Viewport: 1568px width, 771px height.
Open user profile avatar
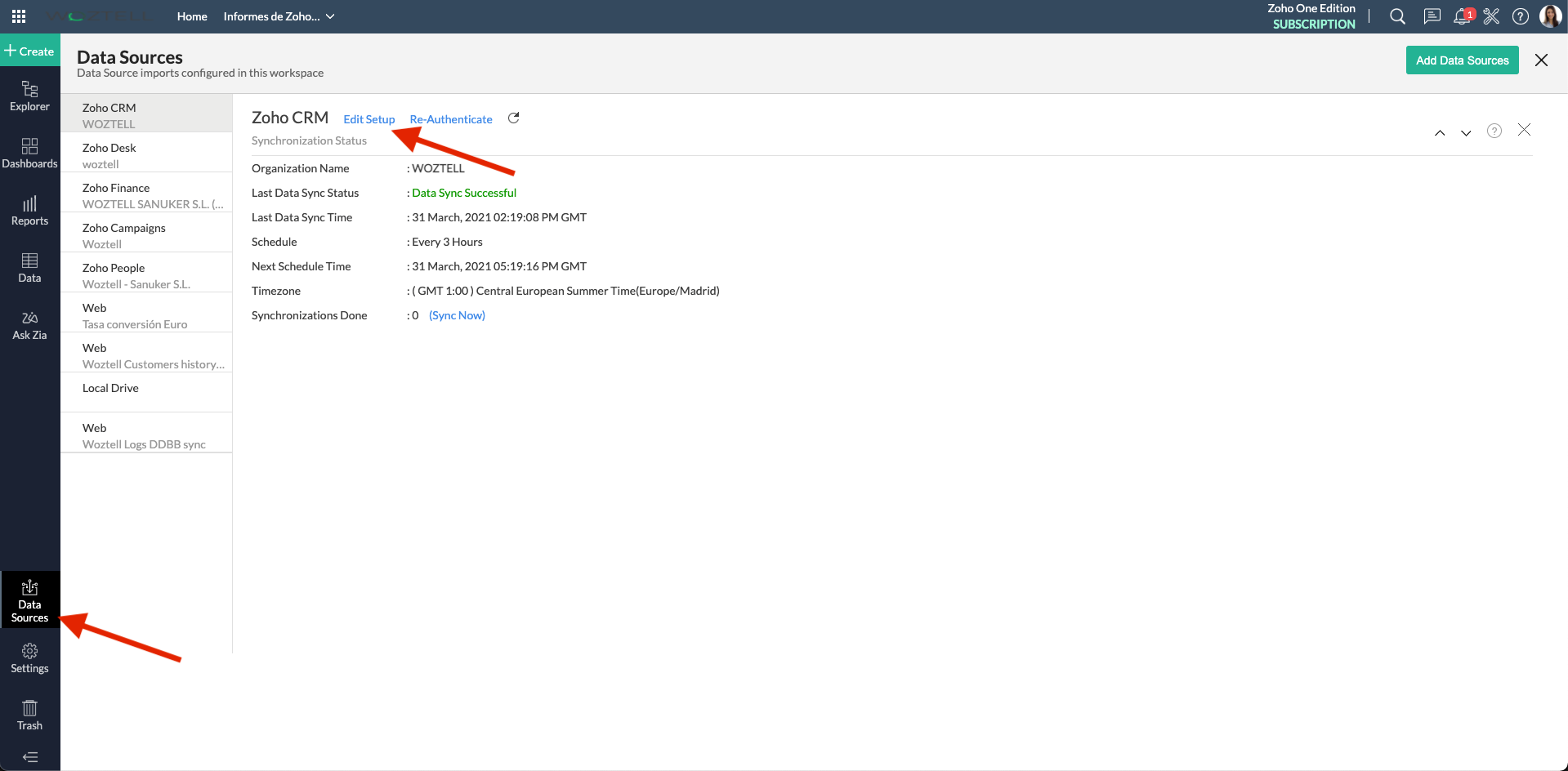[x=1550, y=16]
